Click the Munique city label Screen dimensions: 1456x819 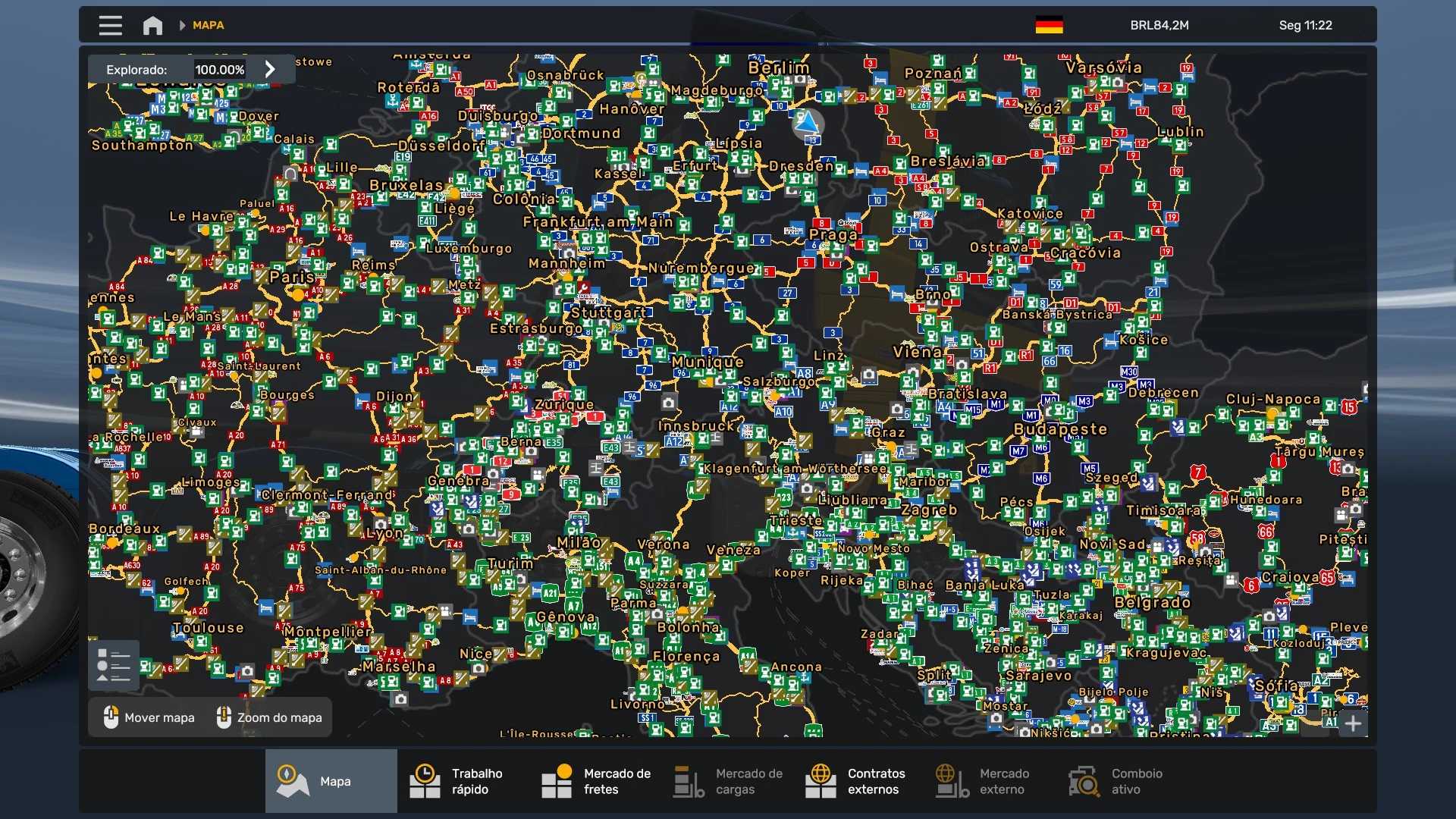(x=708, y=362)
